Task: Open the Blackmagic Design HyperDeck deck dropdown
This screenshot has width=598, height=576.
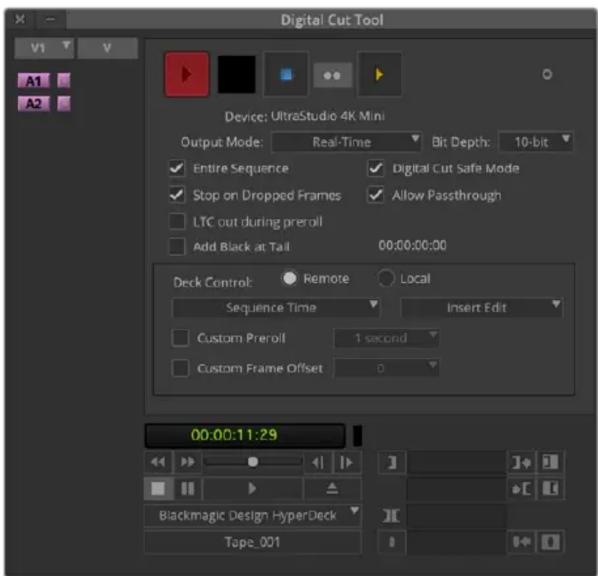Action: pos(252,516)
